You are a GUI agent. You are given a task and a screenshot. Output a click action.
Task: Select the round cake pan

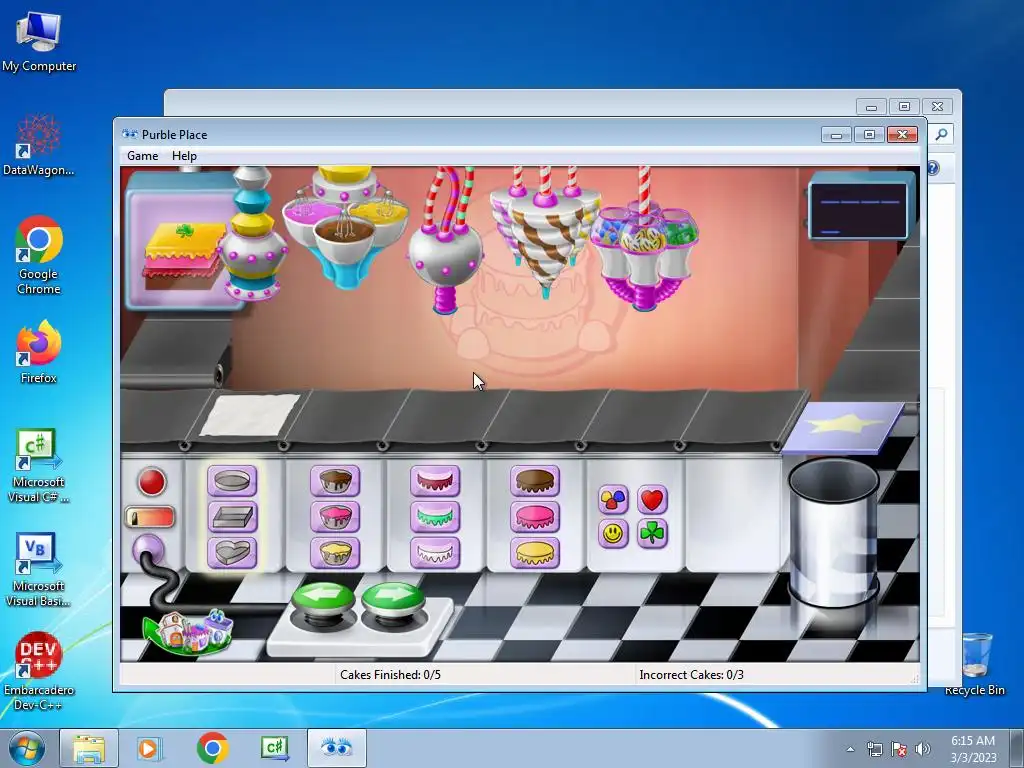232,481
